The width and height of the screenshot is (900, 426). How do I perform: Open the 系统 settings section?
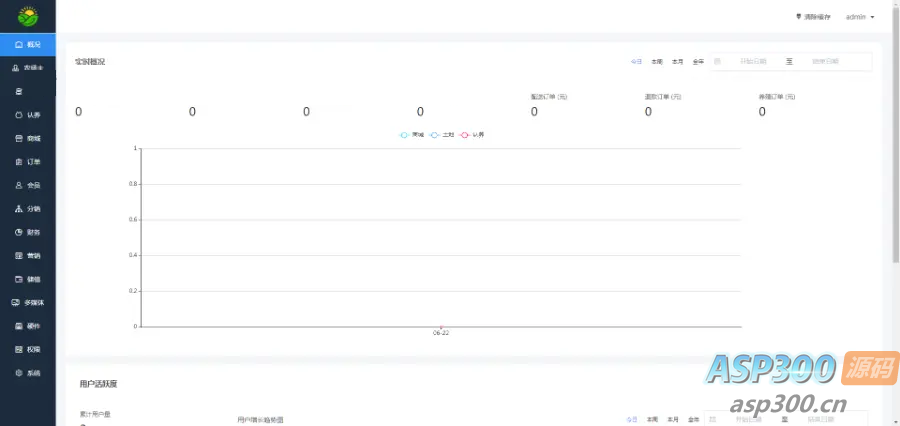[x=28, y=373]
